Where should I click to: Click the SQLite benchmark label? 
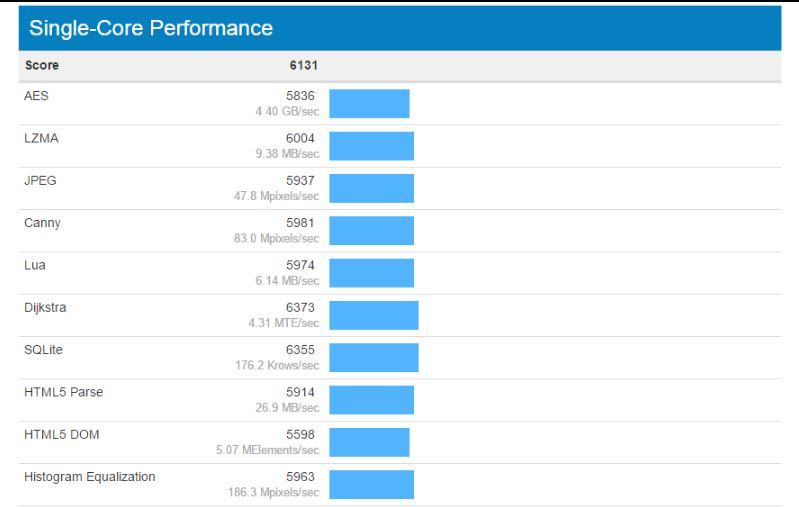[x=43, y=350]
